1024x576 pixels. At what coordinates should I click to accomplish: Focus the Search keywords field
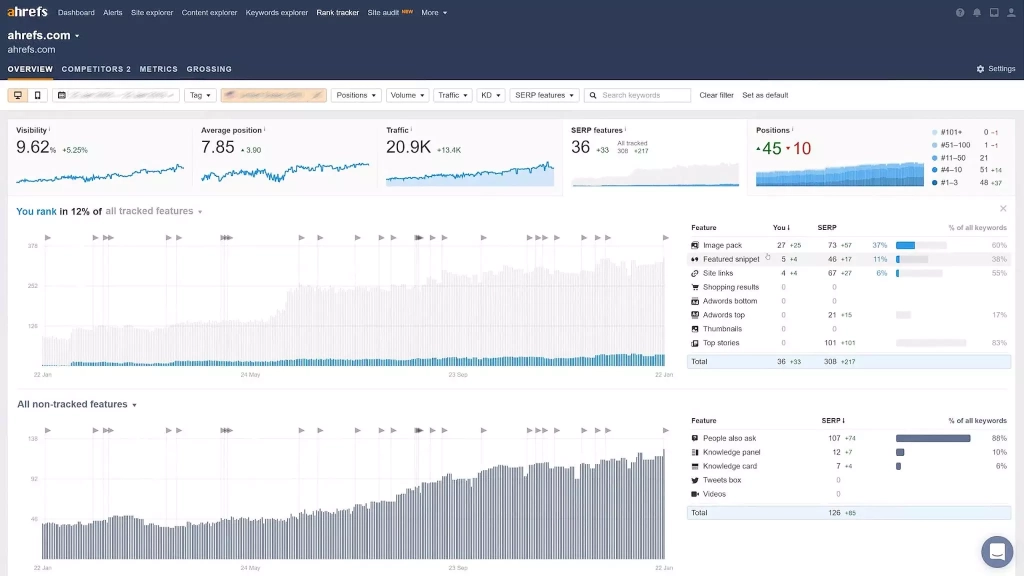pos(637,95)
